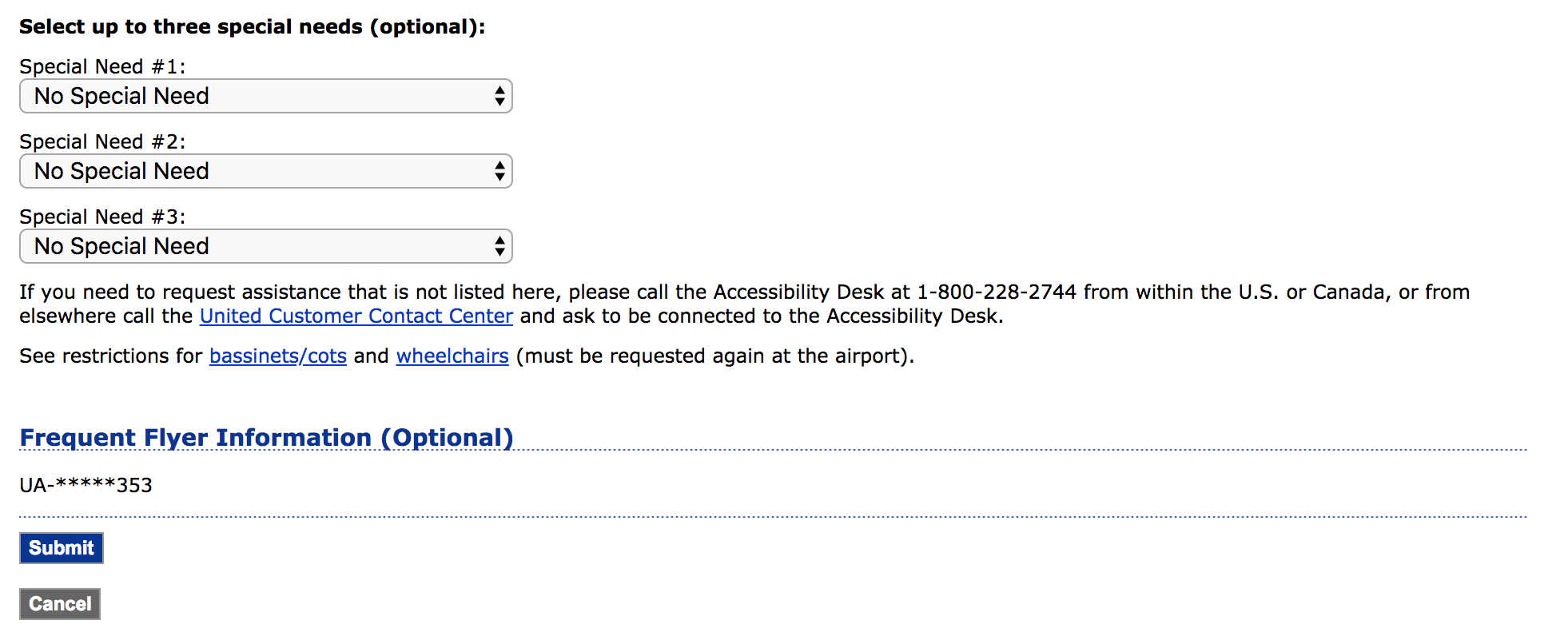Cancel the special needs form
Viewport: 1568px width, 644px height.
(x=60, y=604)
